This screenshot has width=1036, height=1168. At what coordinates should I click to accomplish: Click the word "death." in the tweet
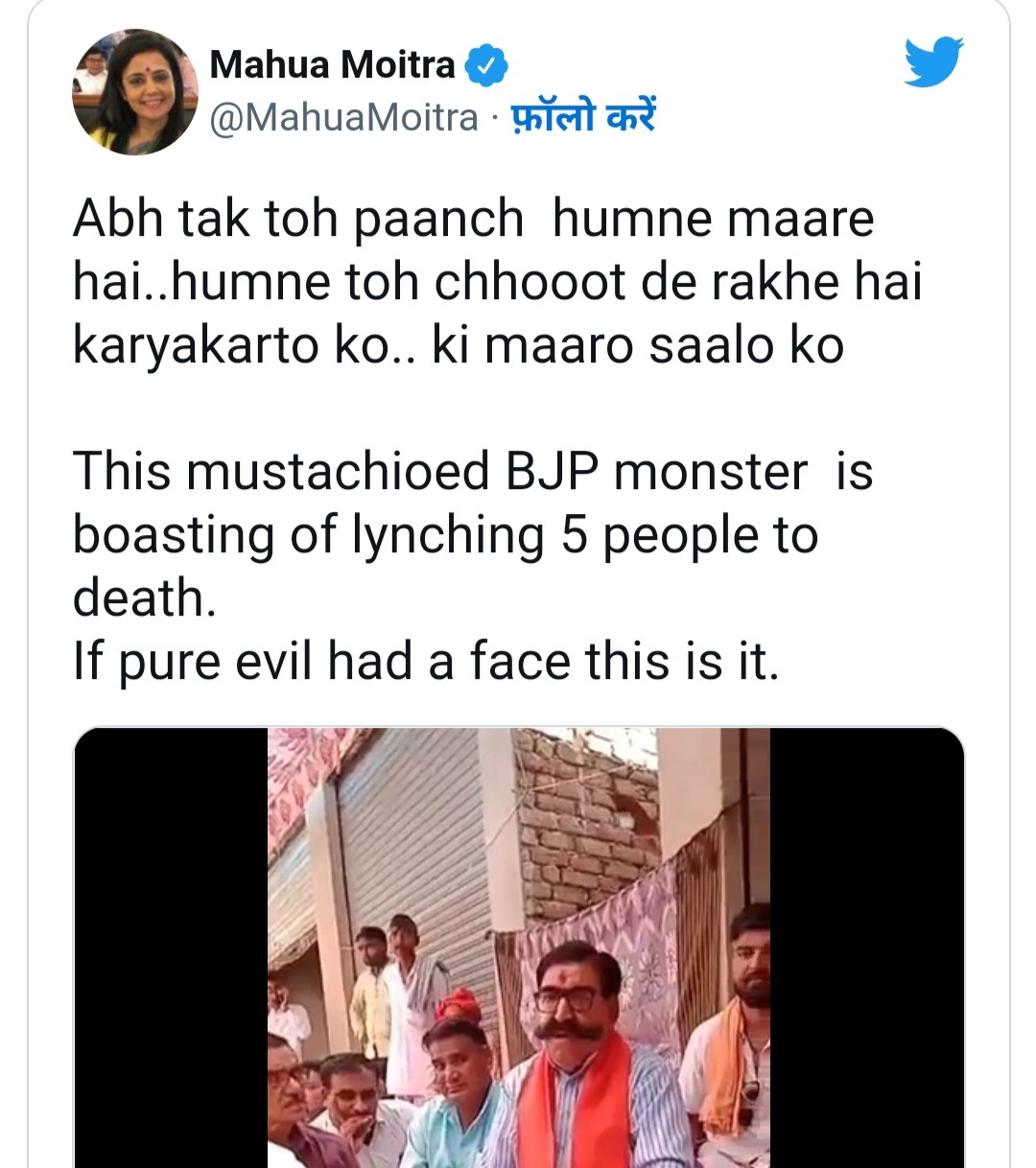pyautogui.click(x=145, y=598)
